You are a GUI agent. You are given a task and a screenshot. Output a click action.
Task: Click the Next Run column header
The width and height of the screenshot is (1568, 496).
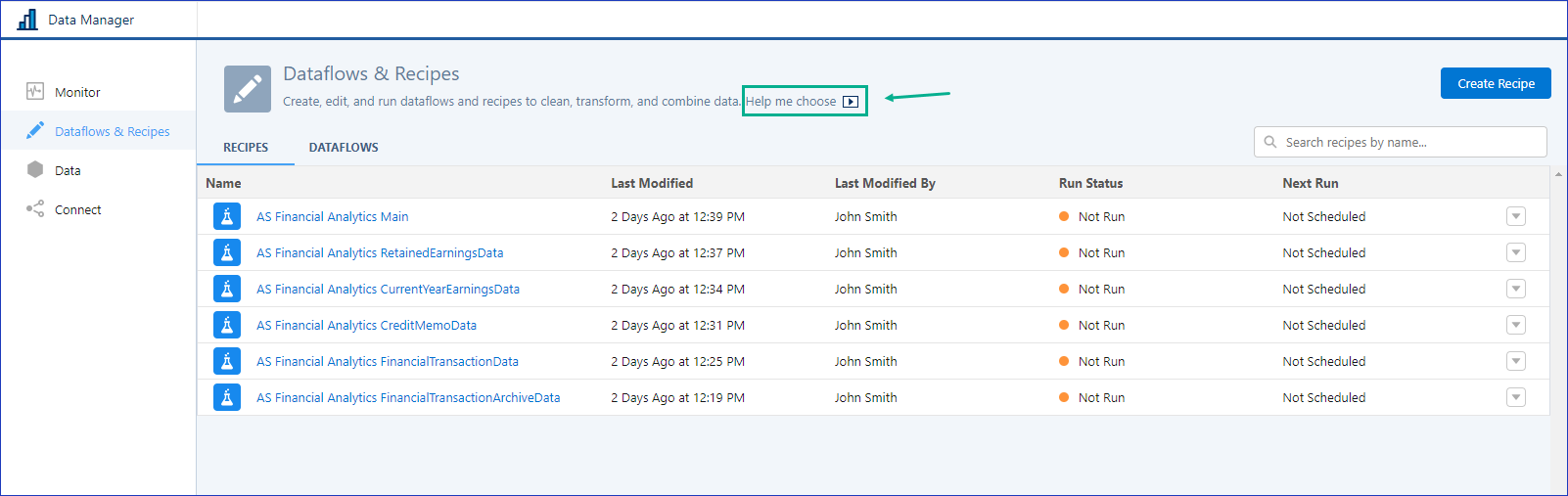click(1311, 183)
